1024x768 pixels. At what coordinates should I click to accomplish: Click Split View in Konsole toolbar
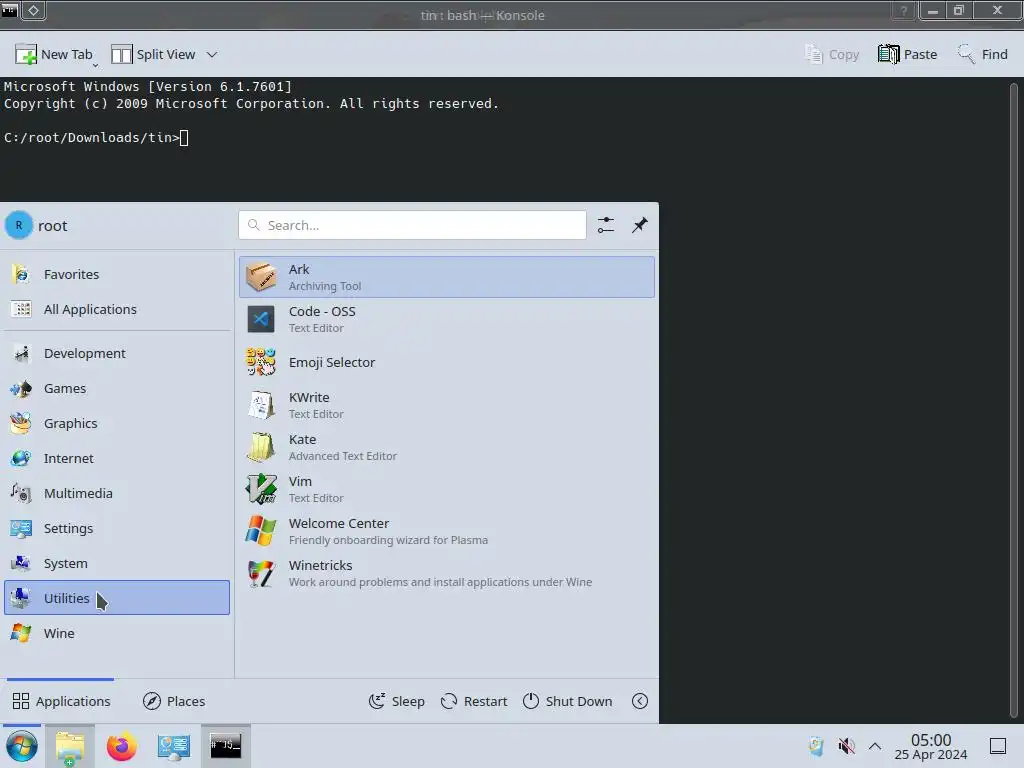point(153,54)
